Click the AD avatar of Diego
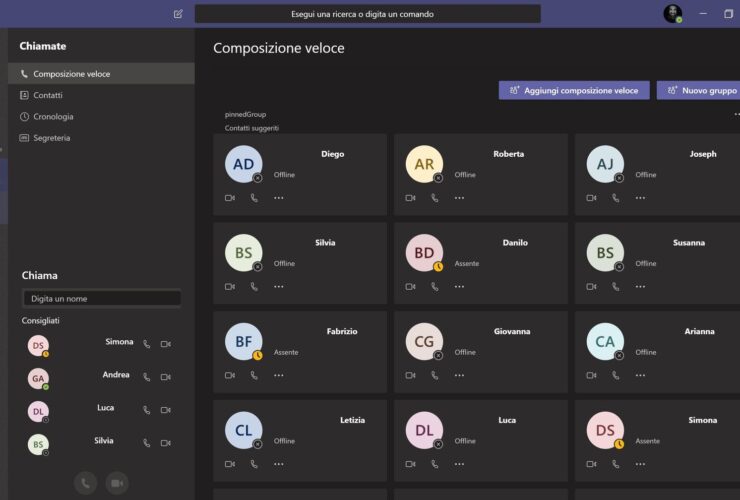This screenshot has width=740, height=500. 244,164
